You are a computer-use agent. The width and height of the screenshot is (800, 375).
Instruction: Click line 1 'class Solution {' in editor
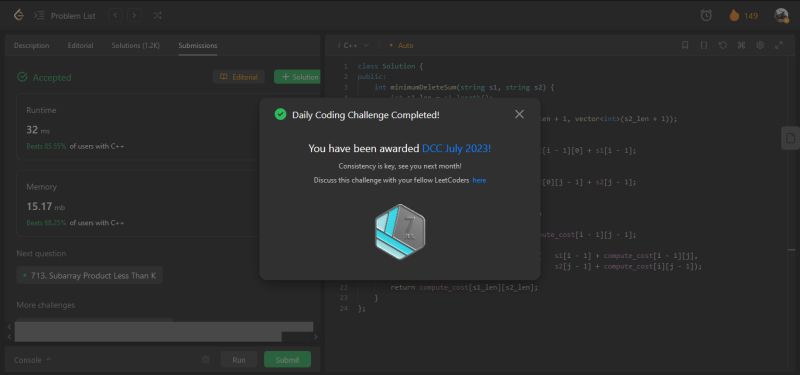[x=390, y=66]
